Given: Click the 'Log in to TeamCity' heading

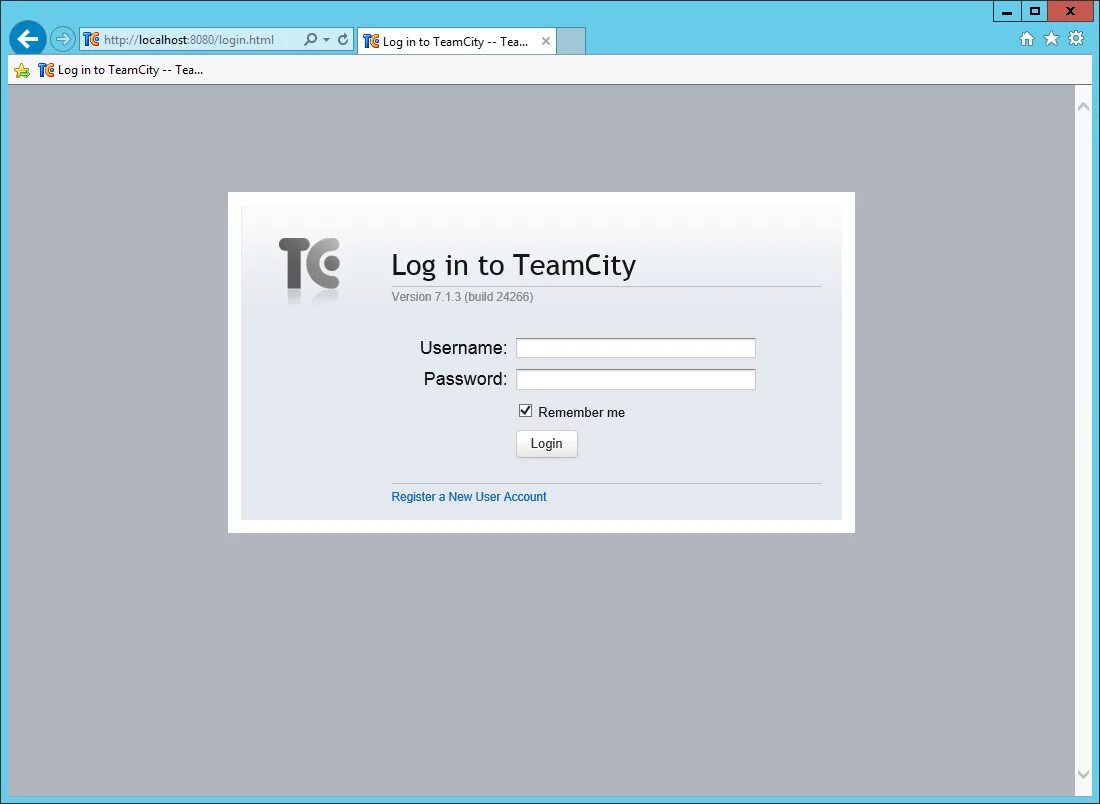Looking at the screenshot, I should [514, 265].
